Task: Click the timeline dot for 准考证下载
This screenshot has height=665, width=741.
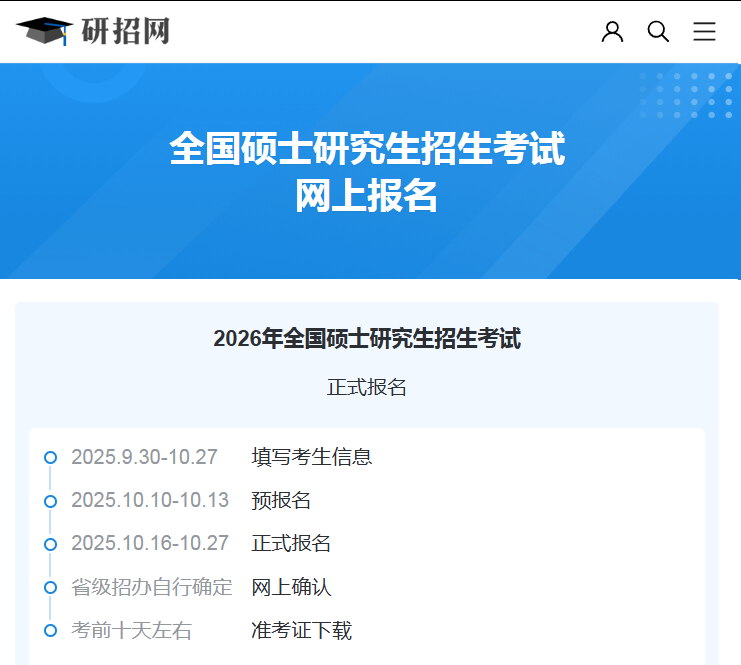Action: 50,631
